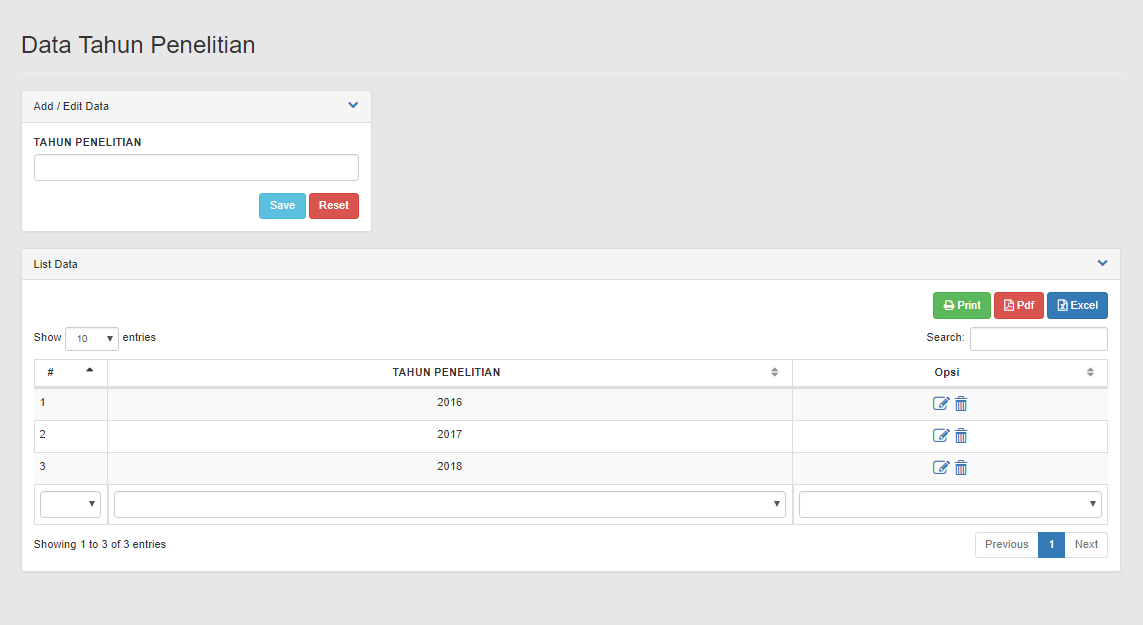Click trash icon for year 2017
The width and height of the screenshot is (1143, 625).
pyautogui.click(x=961, y=436)
